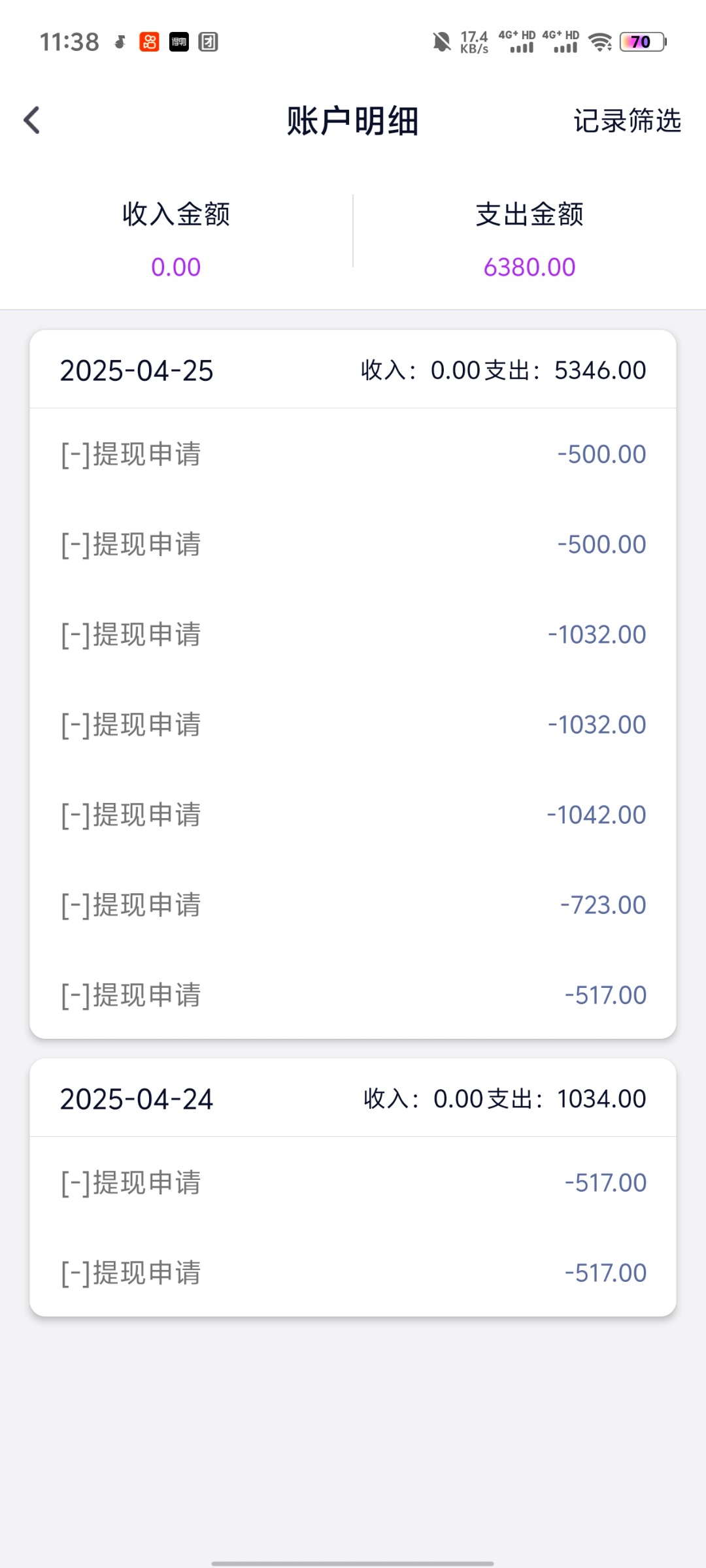The image size is (706, 1568).
Task: Open the -1042.00 withdrawal request
Action: (353, 815)
